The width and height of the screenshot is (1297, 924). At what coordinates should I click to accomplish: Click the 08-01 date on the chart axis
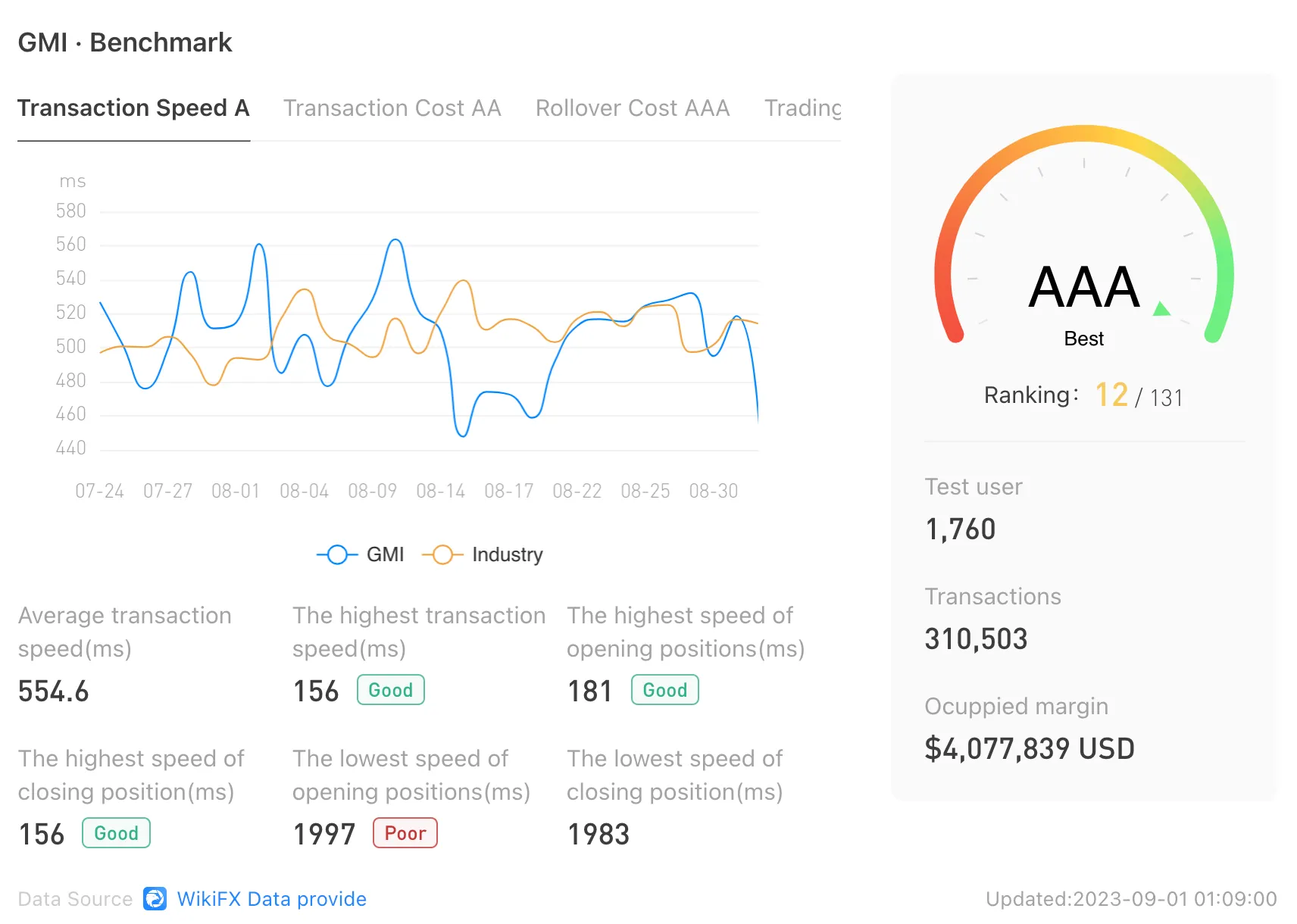(236, 492)
